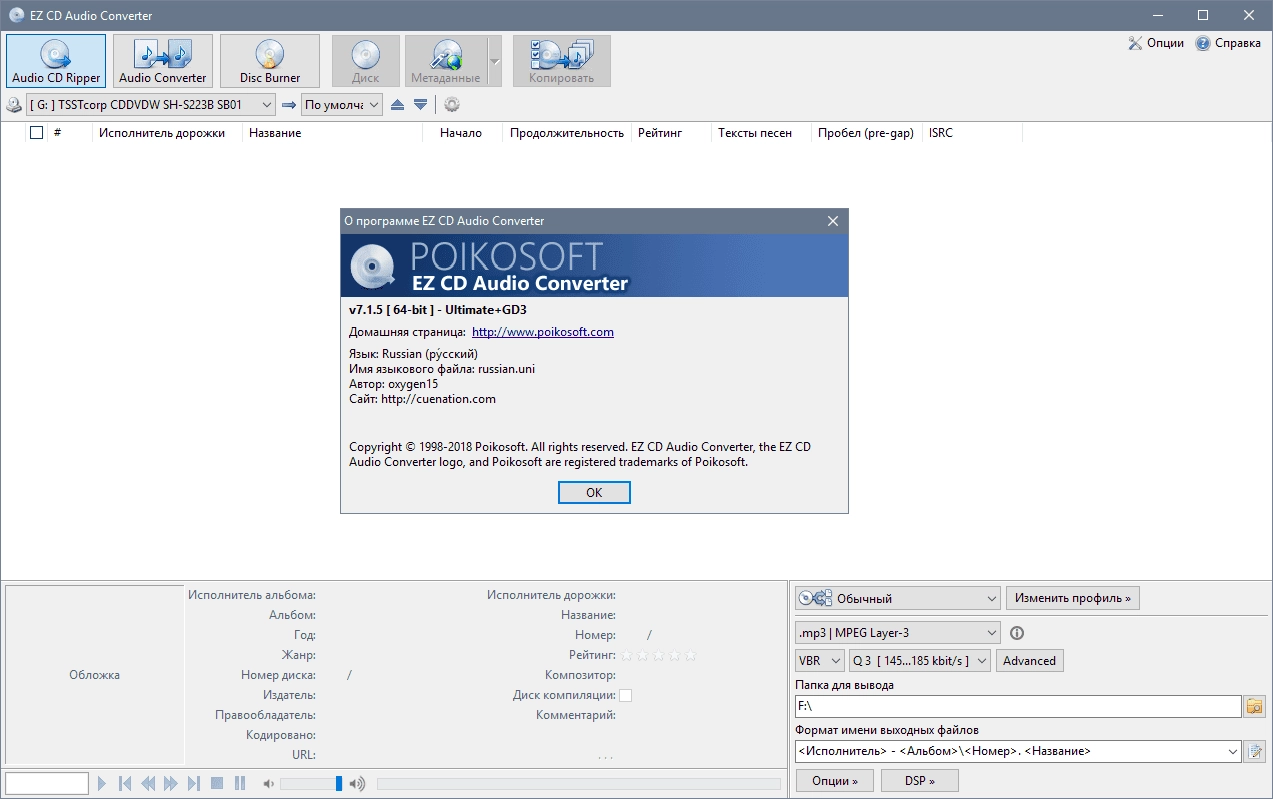Open Справка help menu

tap(1228, 43)
